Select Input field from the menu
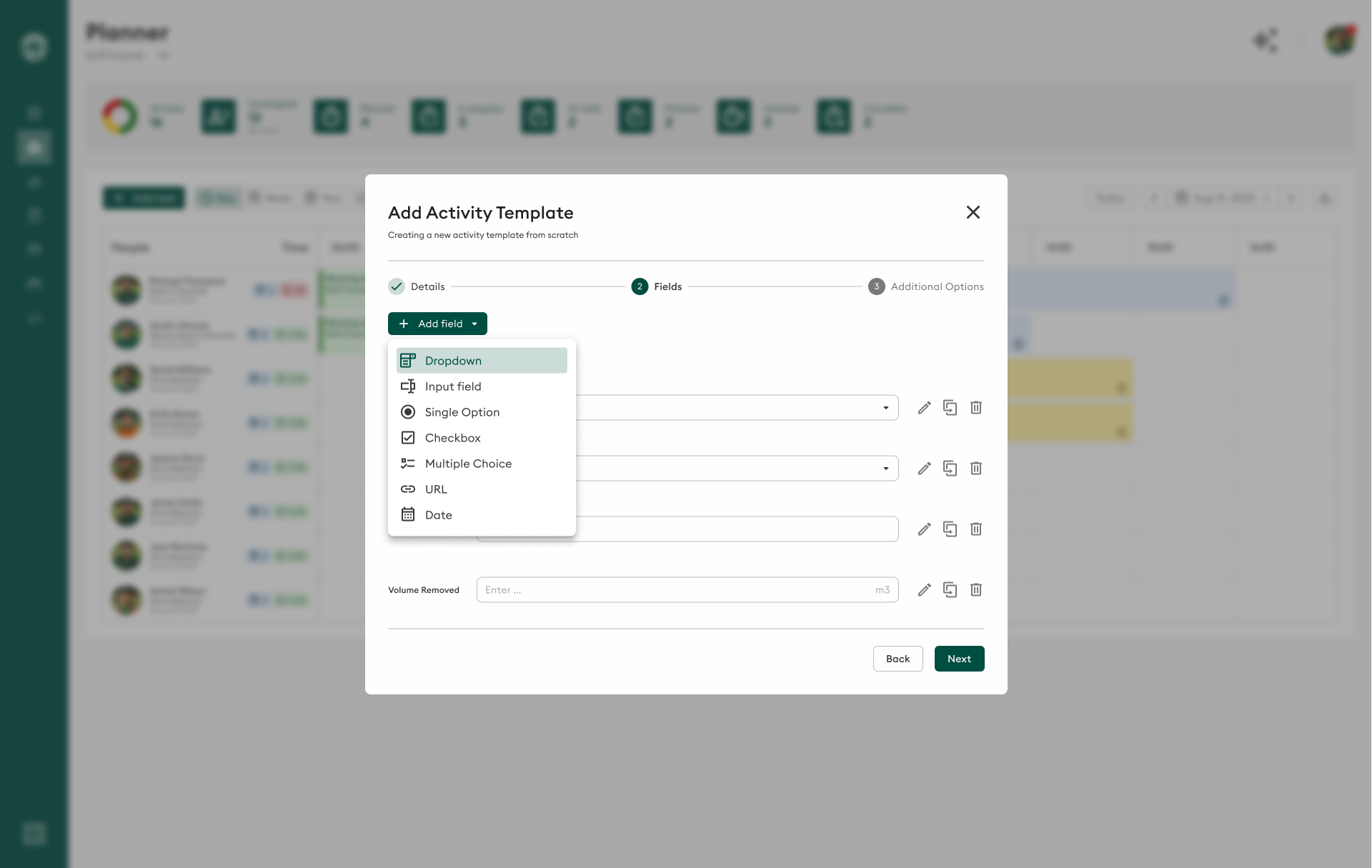Screen dimensions: 1372x868 (x=452, y=386)
